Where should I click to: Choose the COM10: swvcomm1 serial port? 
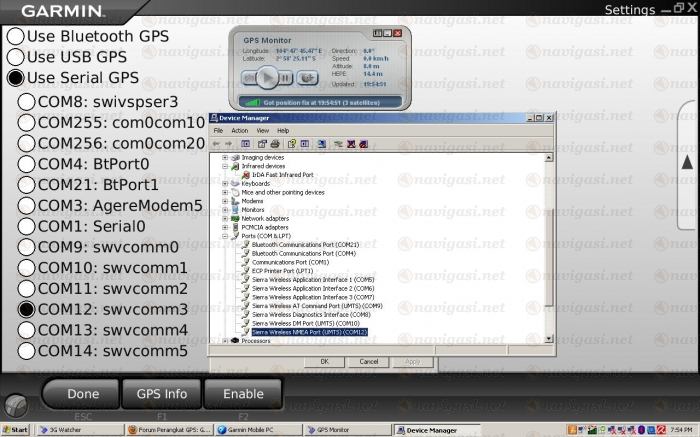coord(27,268)
